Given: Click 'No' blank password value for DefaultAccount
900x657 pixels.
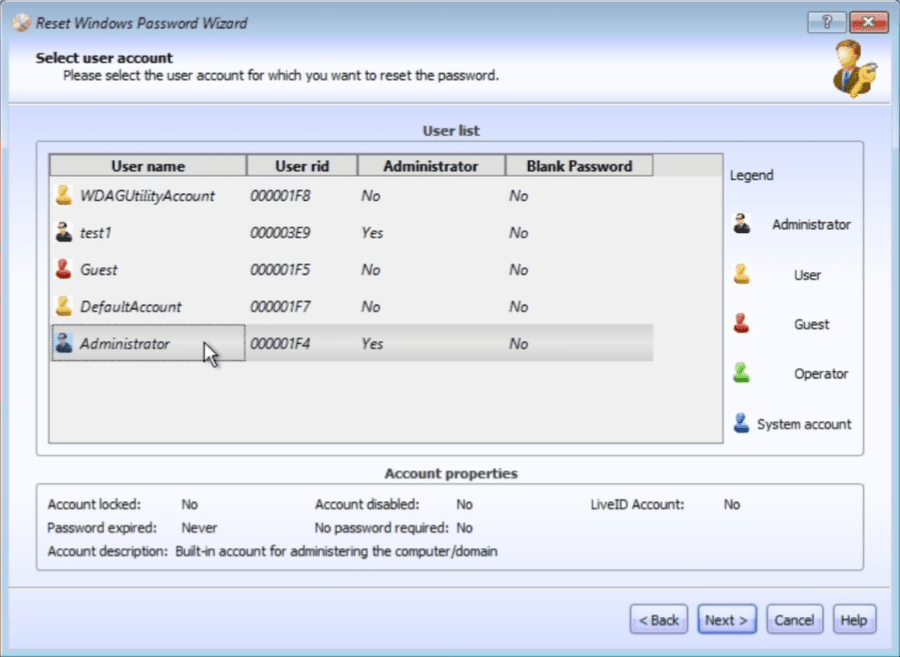Looking at the screenshot, I should pyautogui.click(x=518, y=307).
